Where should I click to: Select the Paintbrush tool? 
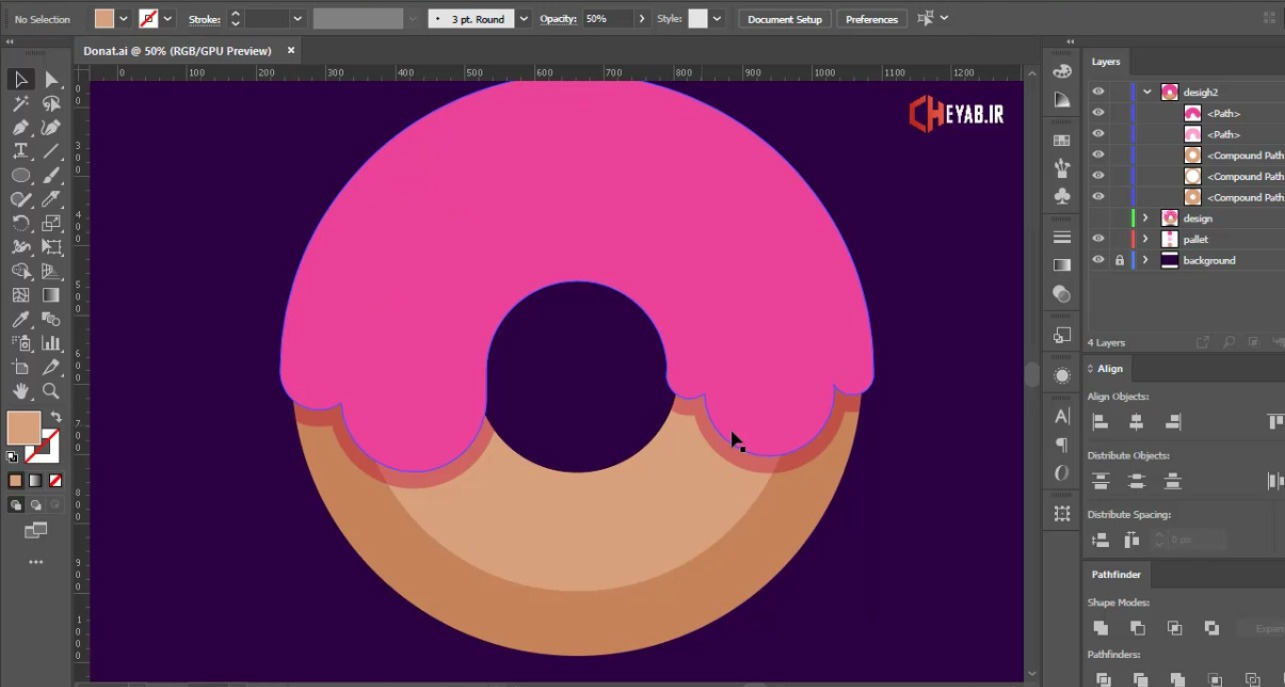51,175
